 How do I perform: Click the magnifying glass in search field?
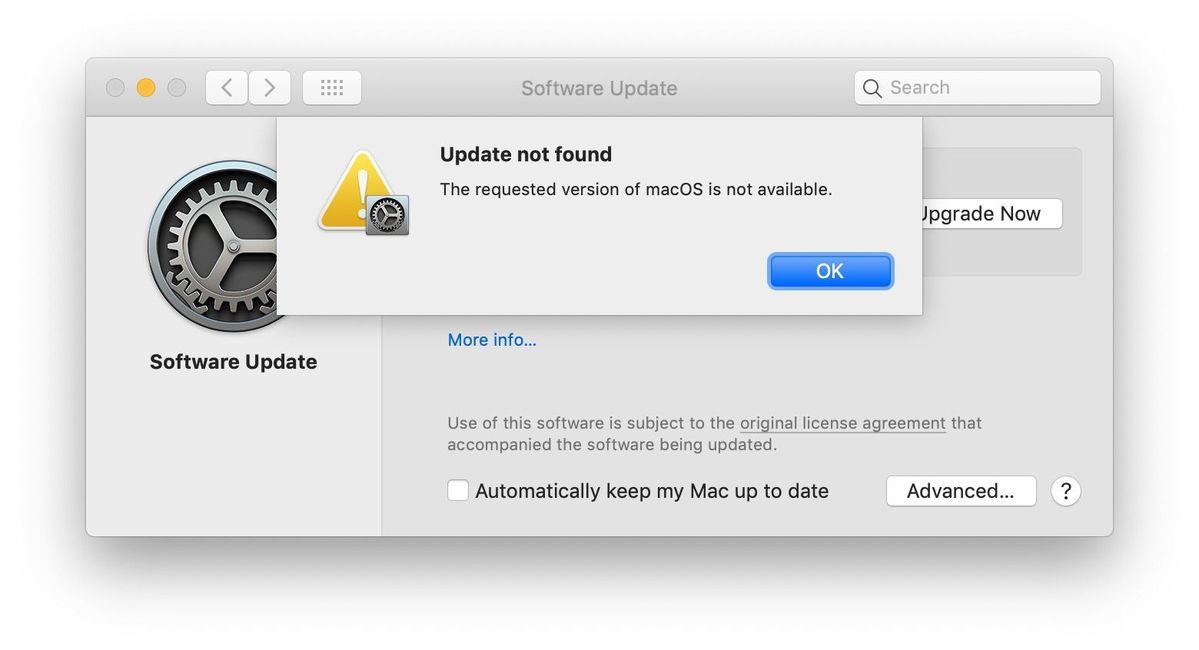point(872,88)
